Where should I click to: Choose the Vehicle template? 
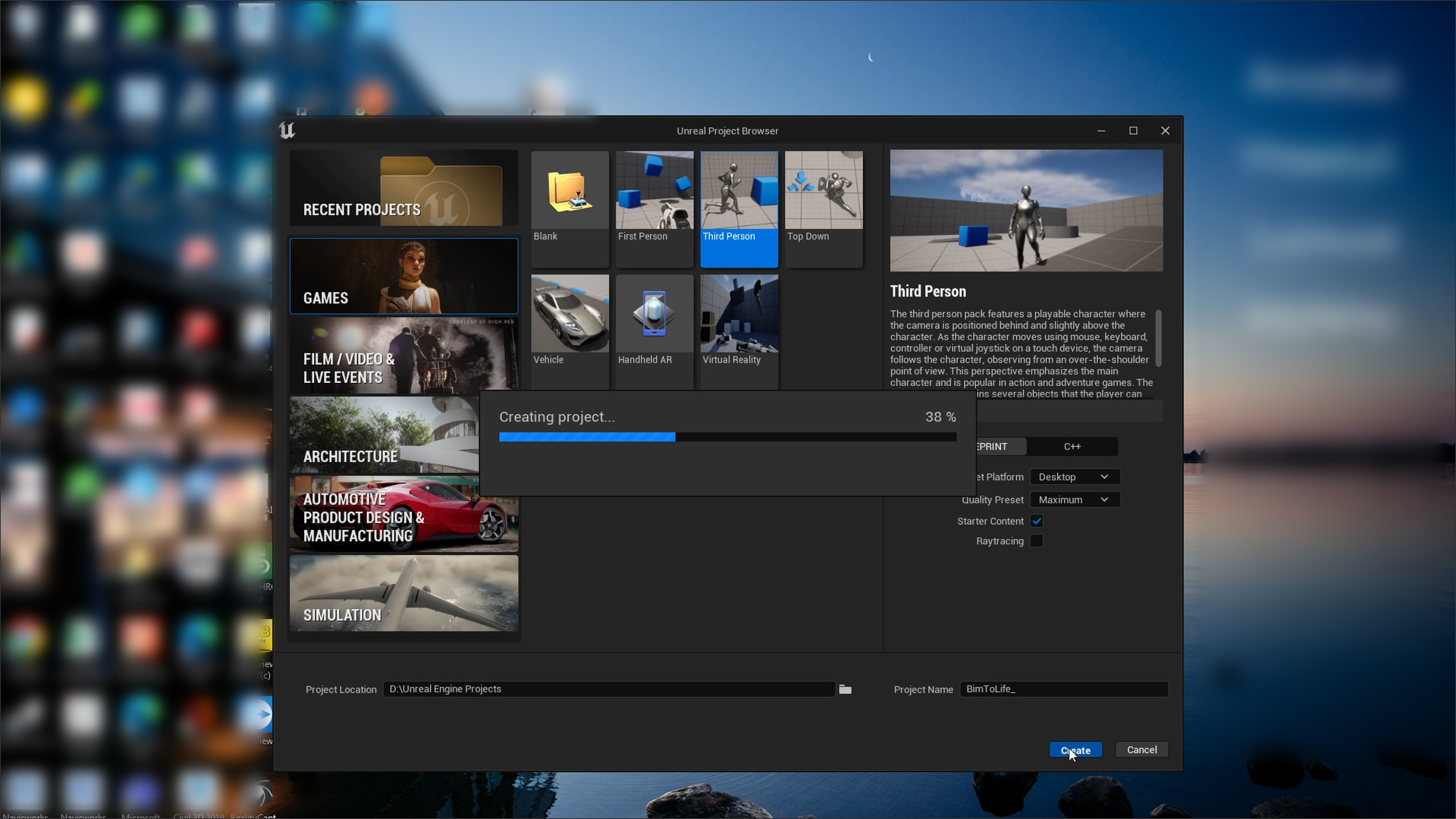[570, 332]
